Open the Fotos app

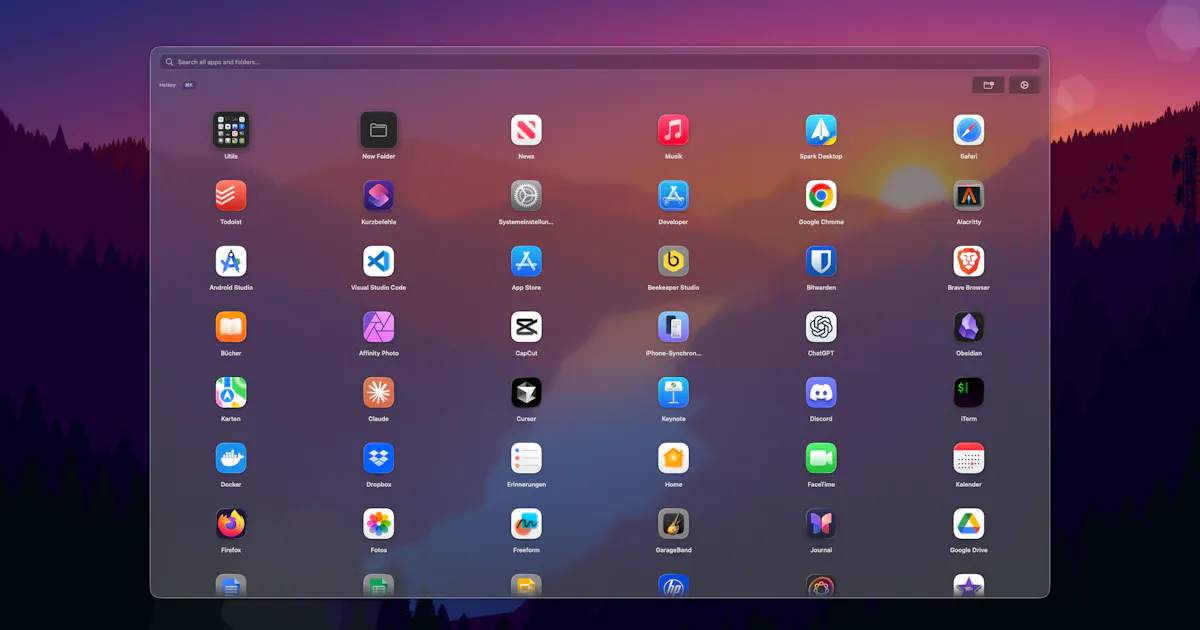pos(379,524)
